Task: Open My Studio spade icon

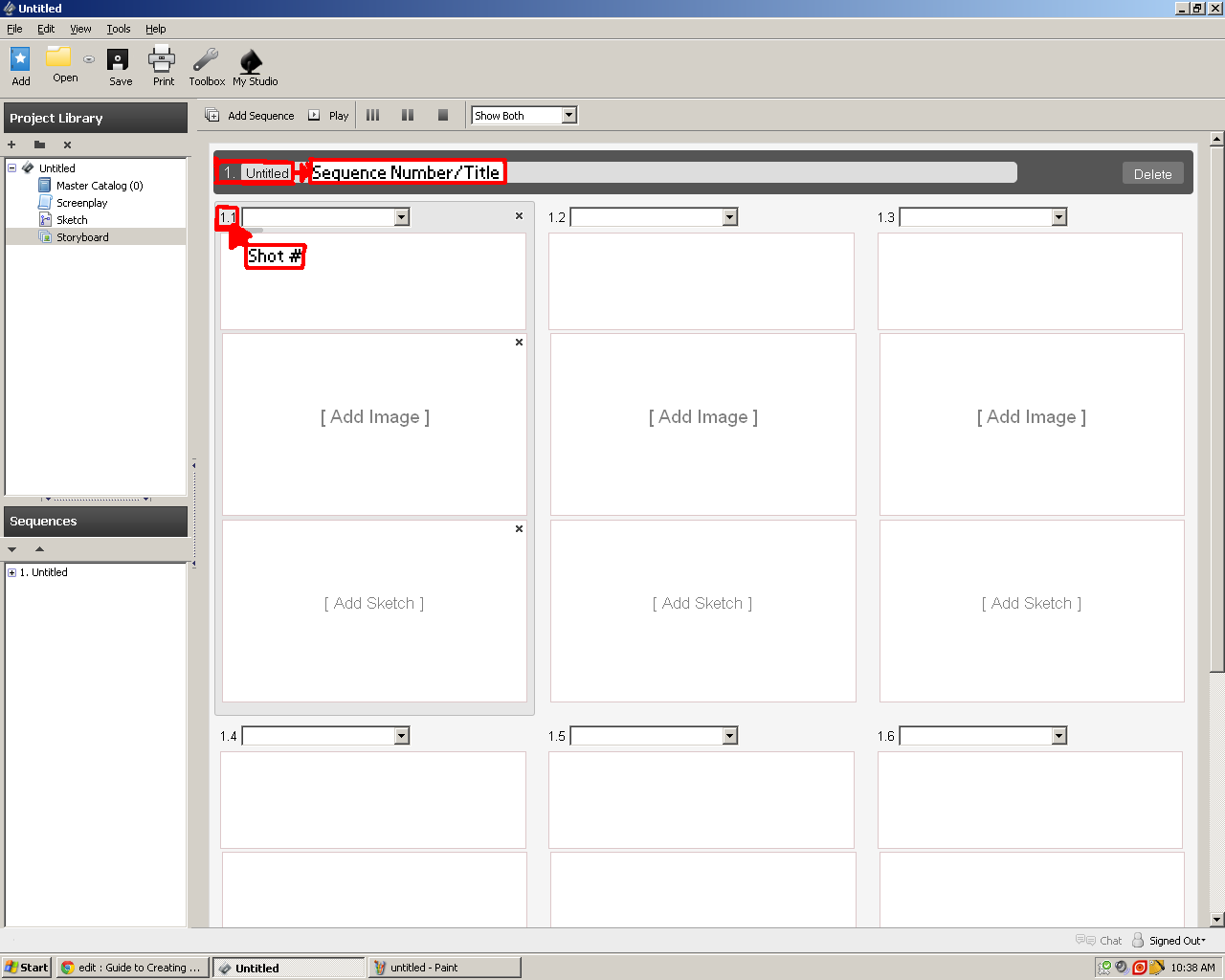Action: (251, 61)
